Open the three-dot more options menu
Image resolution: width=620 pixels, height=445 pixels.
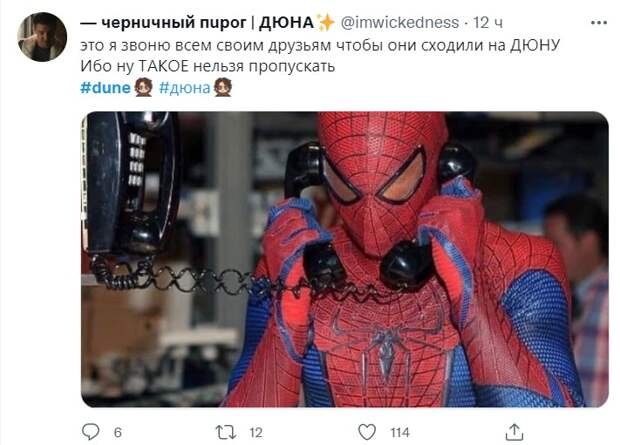tap(599, 23)
